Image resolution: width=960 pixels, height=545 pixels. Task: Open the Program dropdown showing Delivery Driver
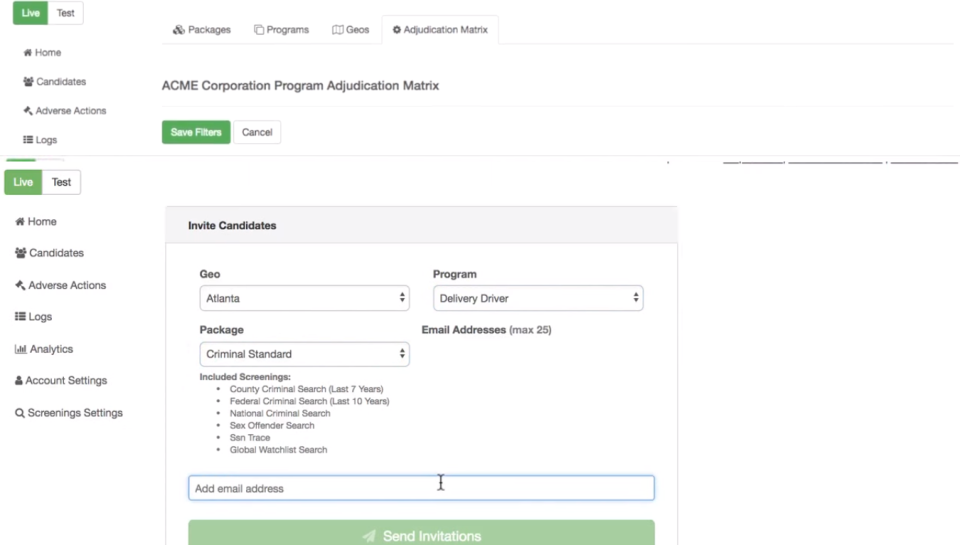(538, 298)
